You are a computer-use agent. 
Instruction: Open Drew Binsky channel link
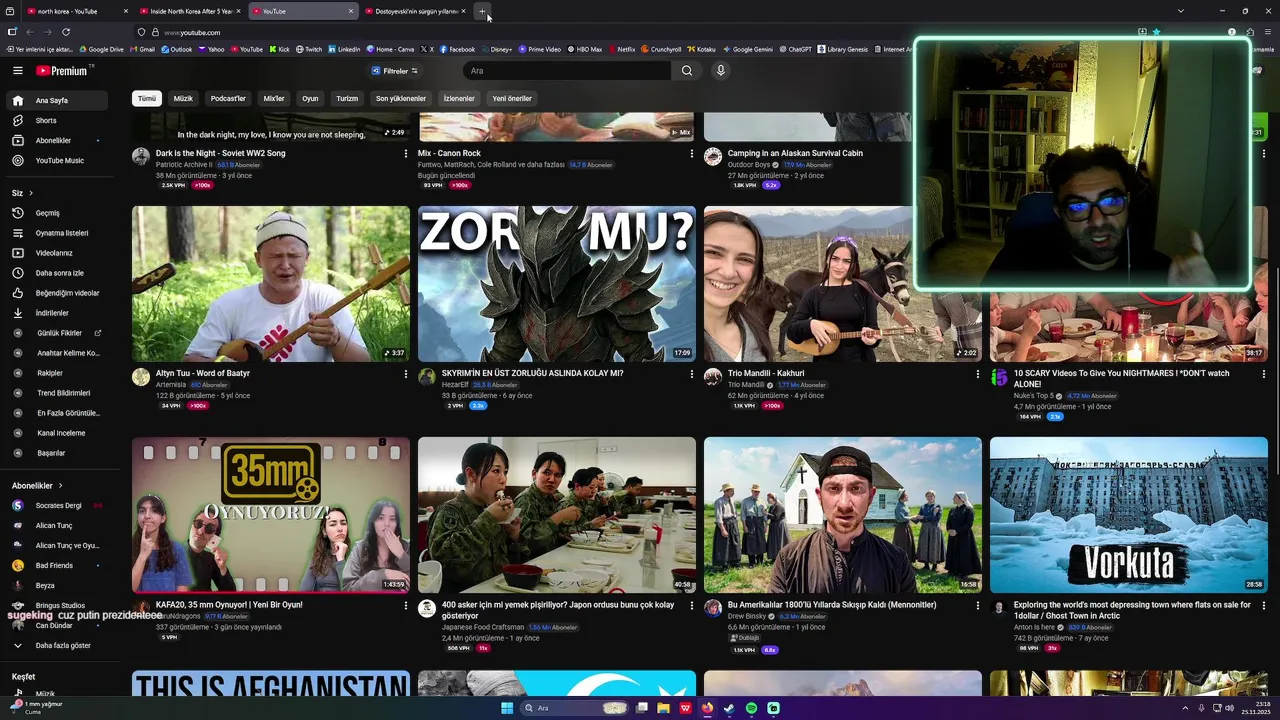click(x=746, y=616)
